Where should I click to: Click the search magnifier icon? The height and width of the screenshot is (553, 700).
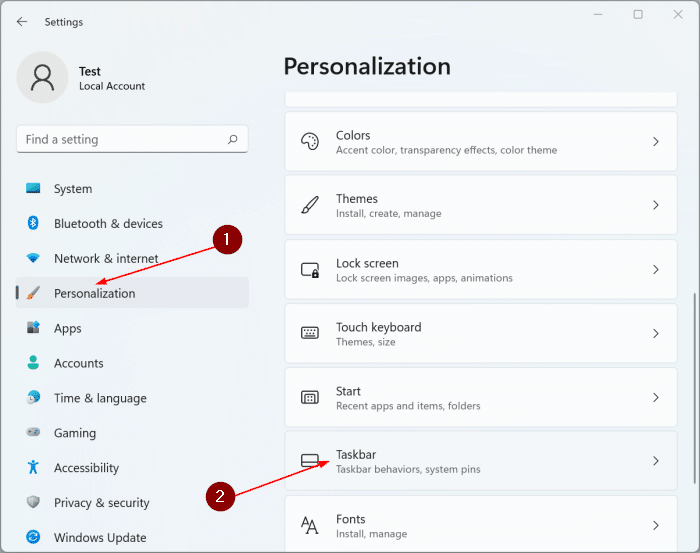point(233,139)
